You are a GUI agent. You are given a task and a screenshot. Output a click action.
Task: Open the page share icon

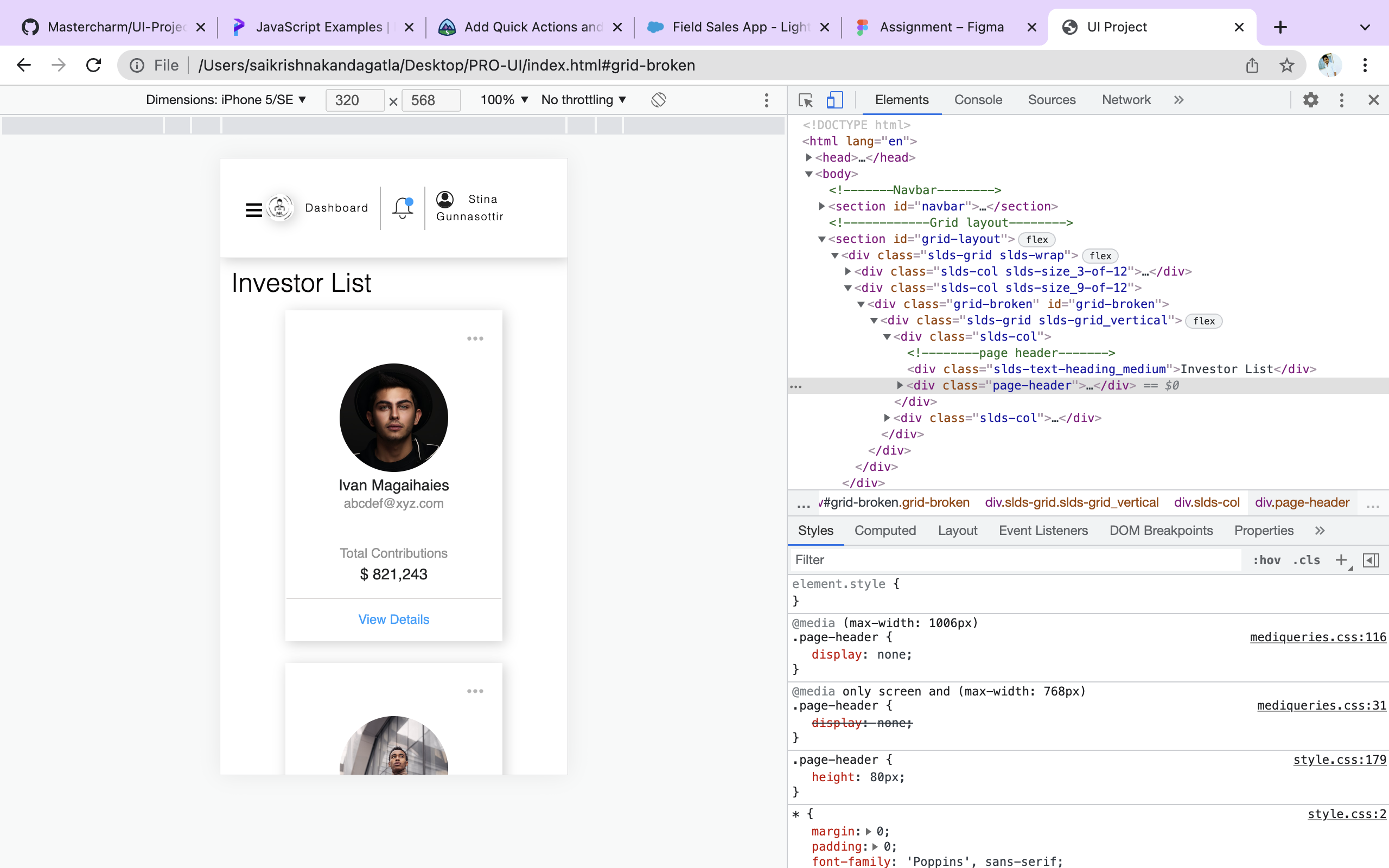1252,65
